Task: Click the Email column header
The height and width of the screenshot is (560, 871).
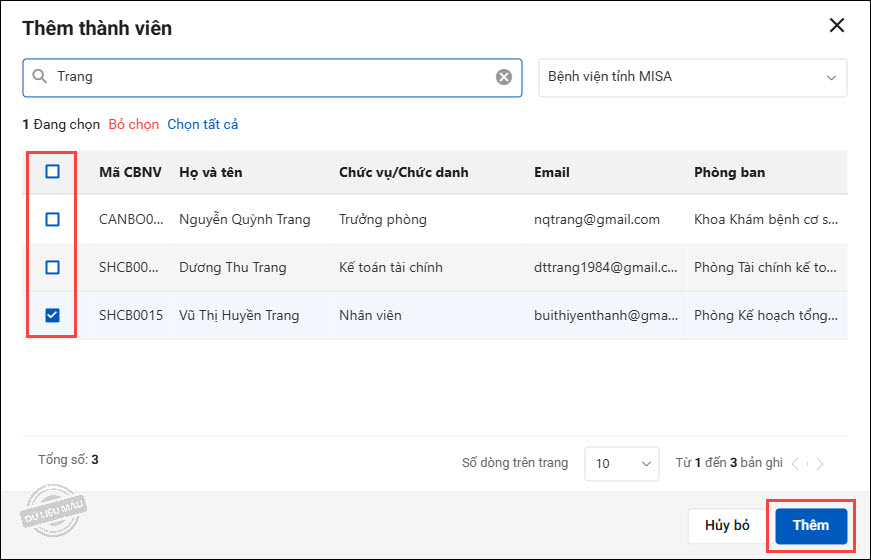Action: tap(552, 172)
